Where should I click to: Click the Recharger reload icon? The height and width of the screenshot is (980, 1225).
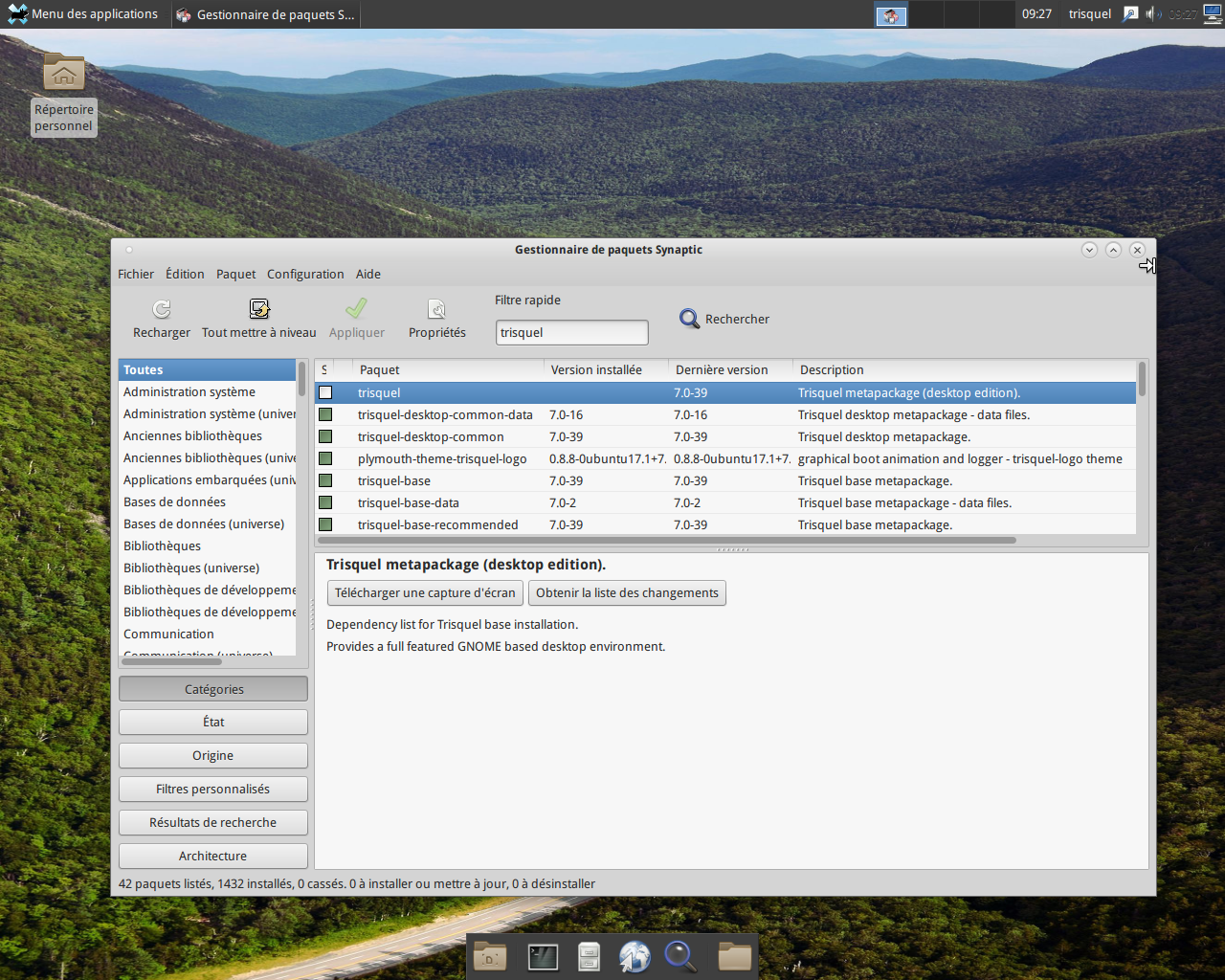coord(162,309)
